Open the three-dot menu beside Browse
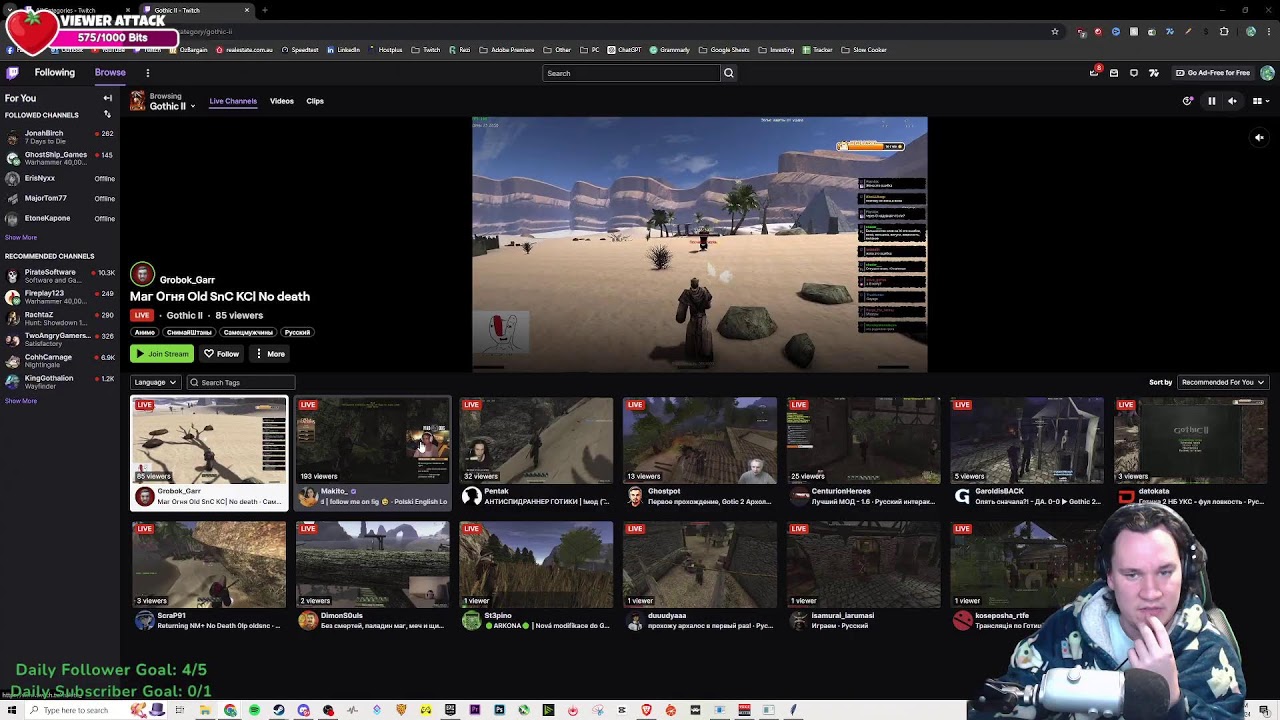This screenshot has width=1280, height=720. (x=147, y=73)
